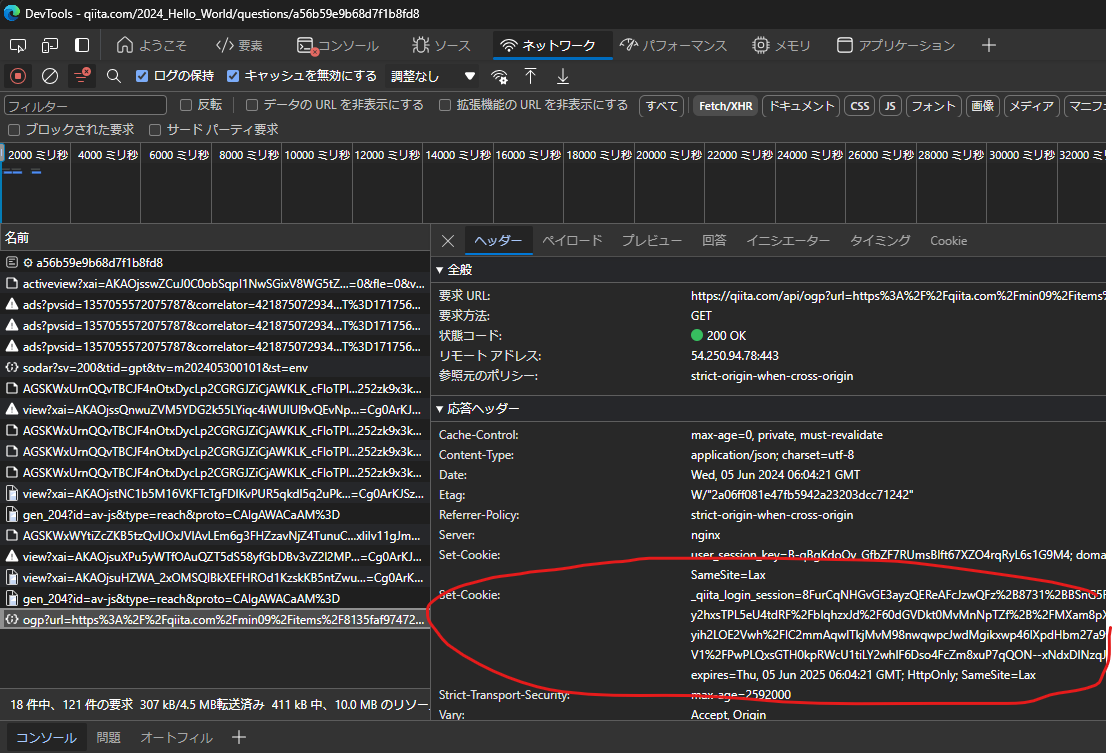Viewport: 1112px width, 753px height.
Task: Select the activeview?xai= request row
Action: click(x=216, y=284)
